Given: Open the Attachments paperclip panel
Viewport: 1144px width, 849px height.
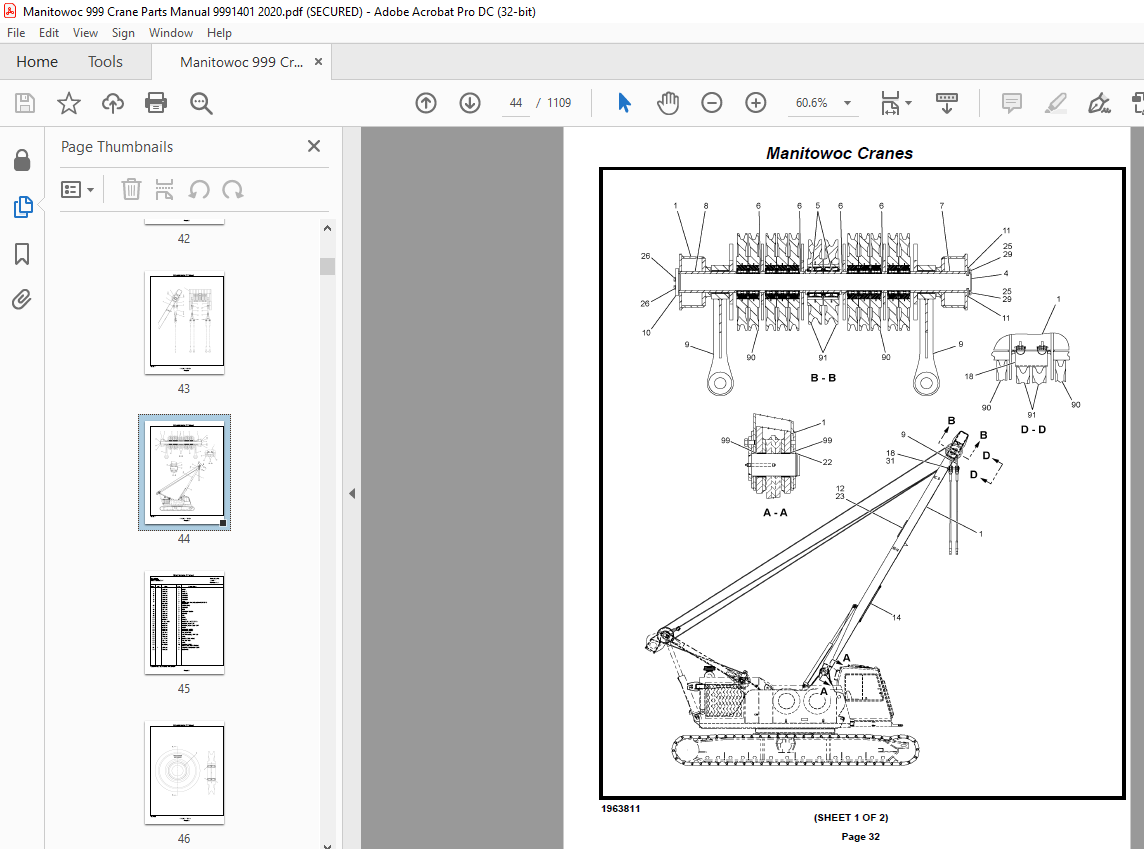Looking at the screenshot, I should [22, 300].
